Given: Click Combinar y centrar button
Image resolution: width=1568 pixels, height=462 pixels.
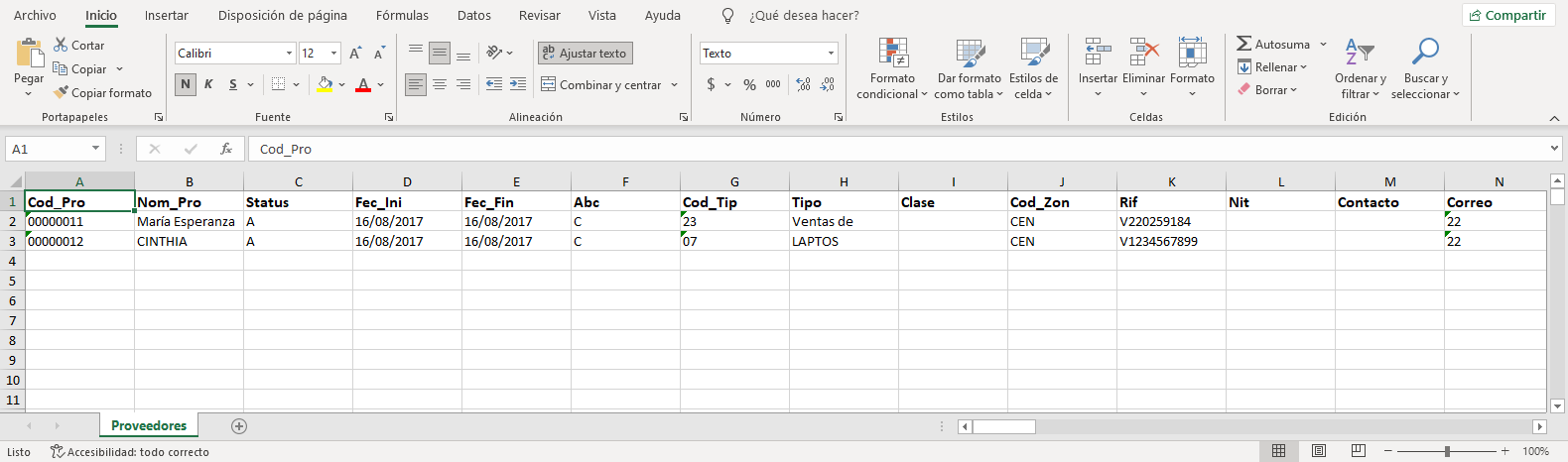Looking at the screenshot, I should (600, 84).
